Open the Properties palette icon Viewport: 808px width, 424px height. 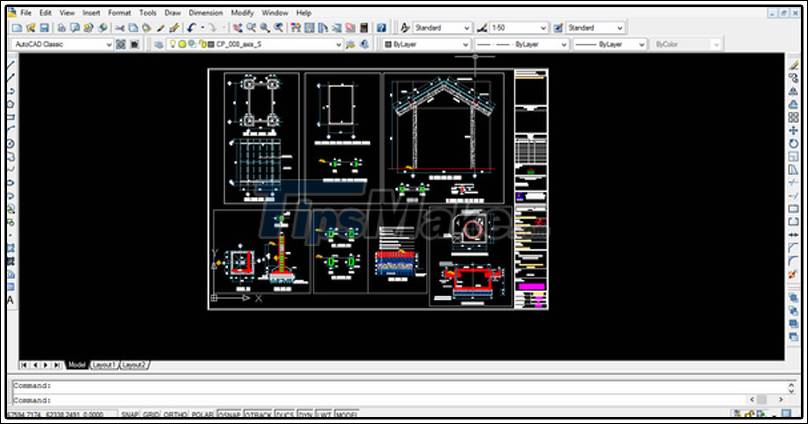tap(296, 28)
